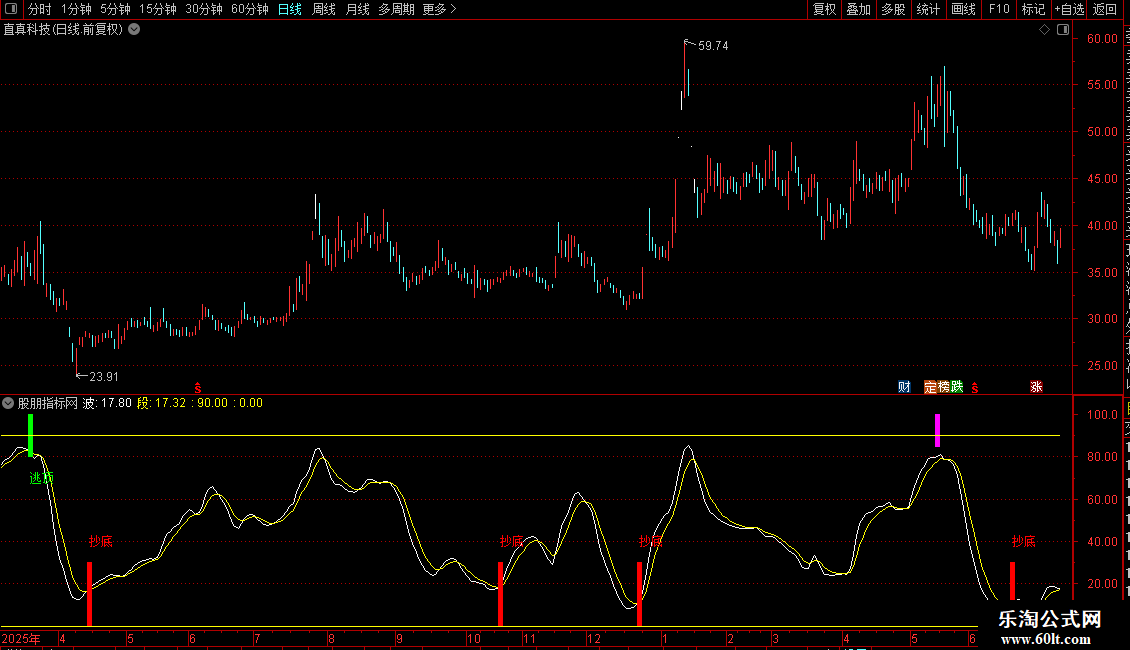Click the 返回 back button
The width and height of the screenshot is (1130, 650).
[1105, 9]
